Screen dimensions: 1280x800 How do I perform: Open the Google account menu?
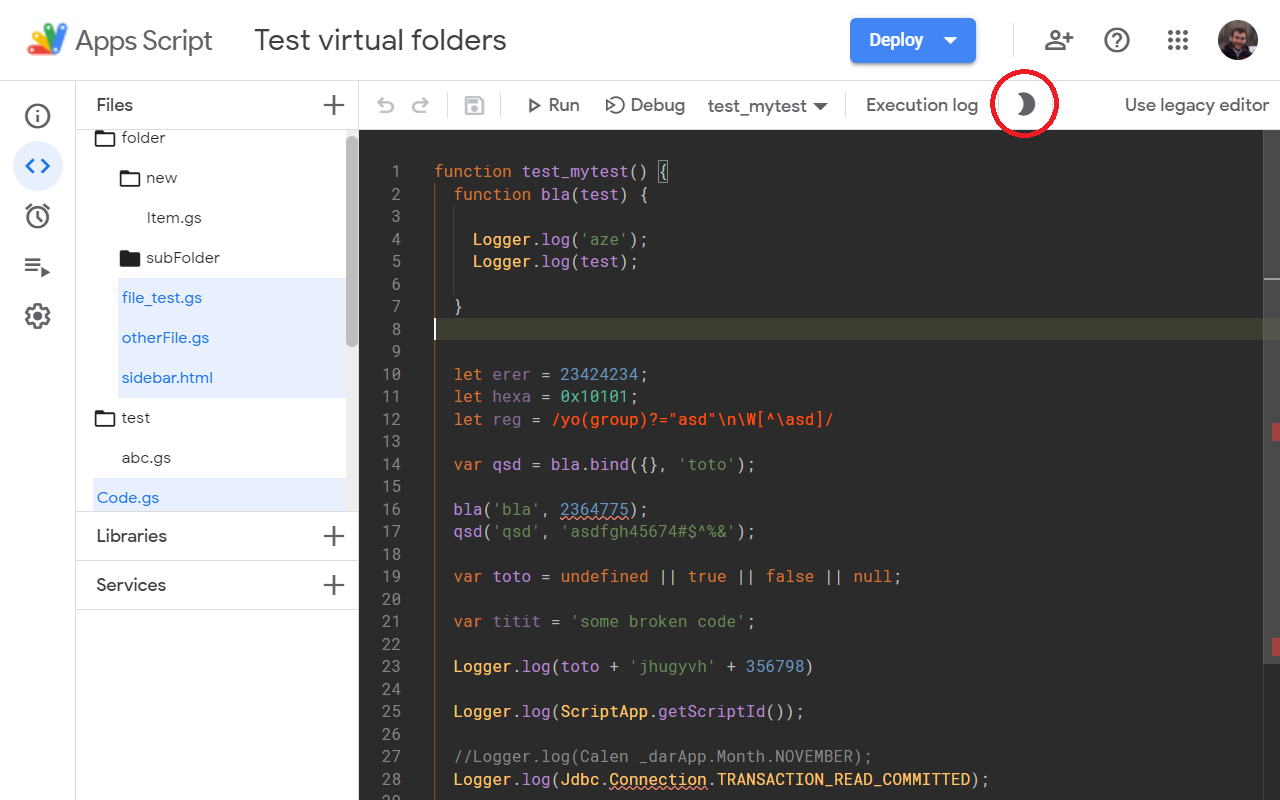pyautogui.click(x=1238, y=40)
